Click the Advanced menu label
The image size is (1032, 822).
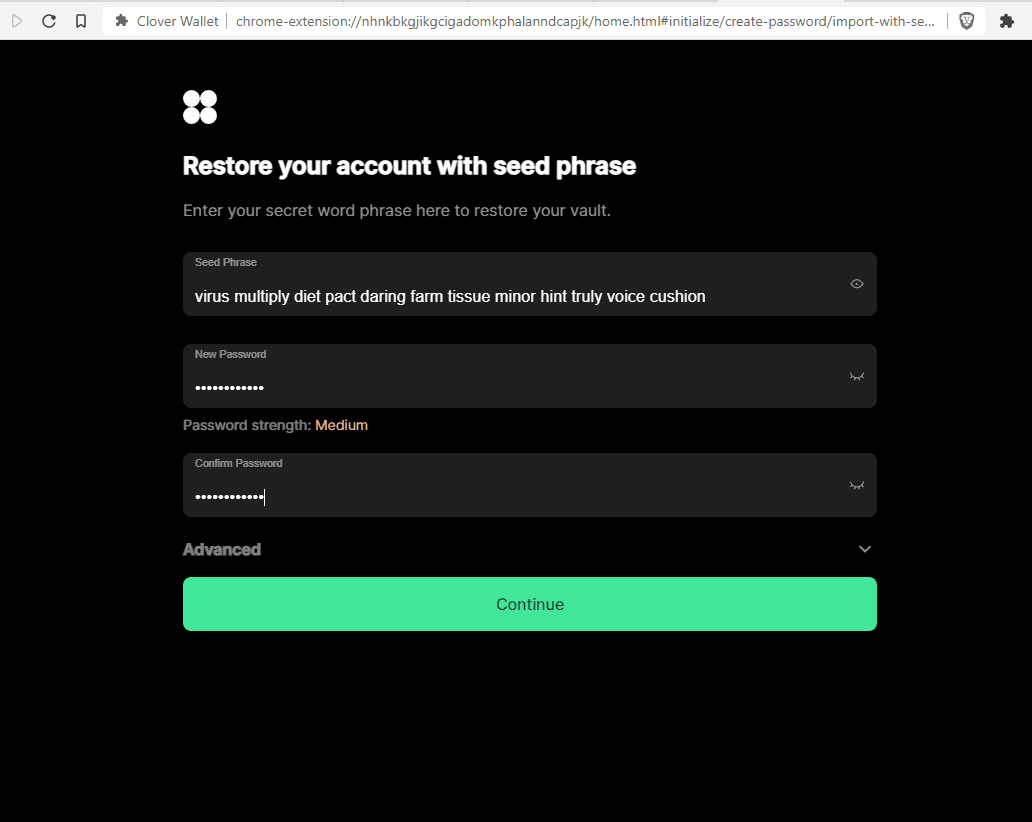(x=222, y=549)
